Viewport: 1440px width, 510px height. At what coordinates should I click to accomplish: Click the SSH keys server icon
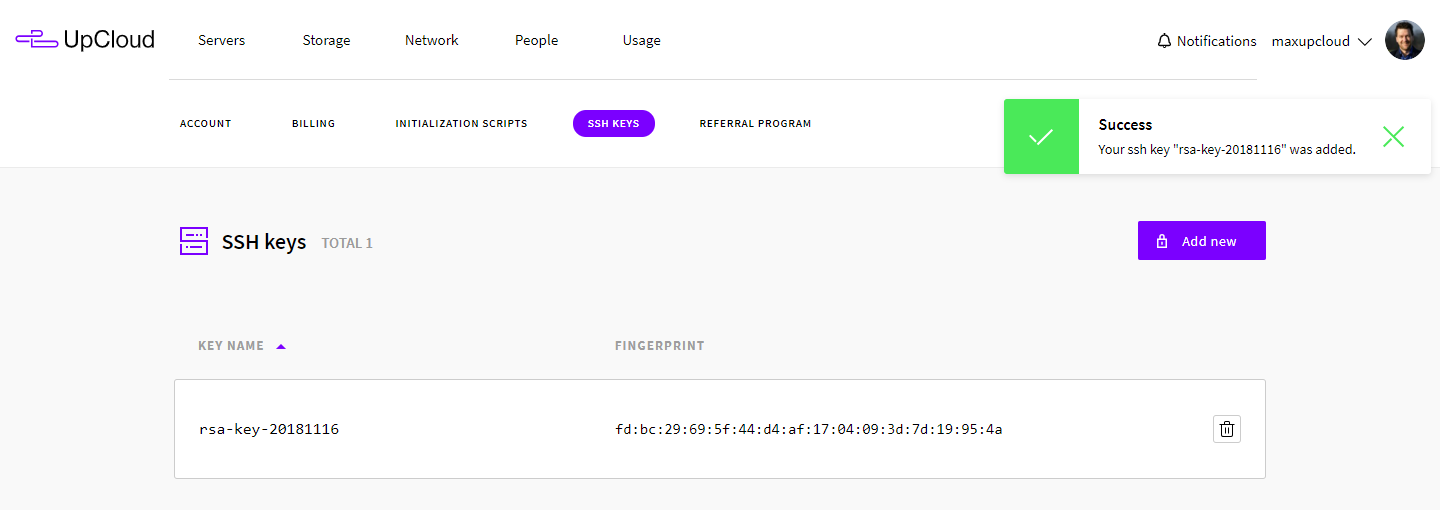tap(194, 241)
